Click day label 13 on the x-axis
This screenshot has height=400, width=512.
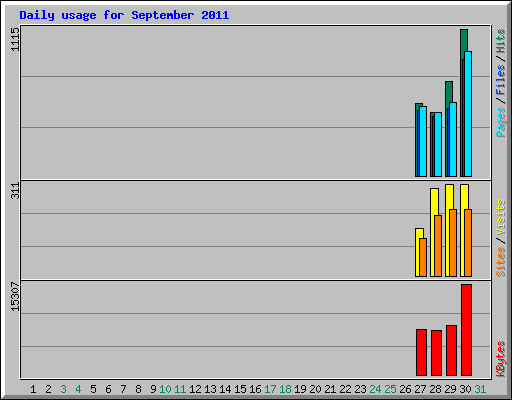(210, 389)
